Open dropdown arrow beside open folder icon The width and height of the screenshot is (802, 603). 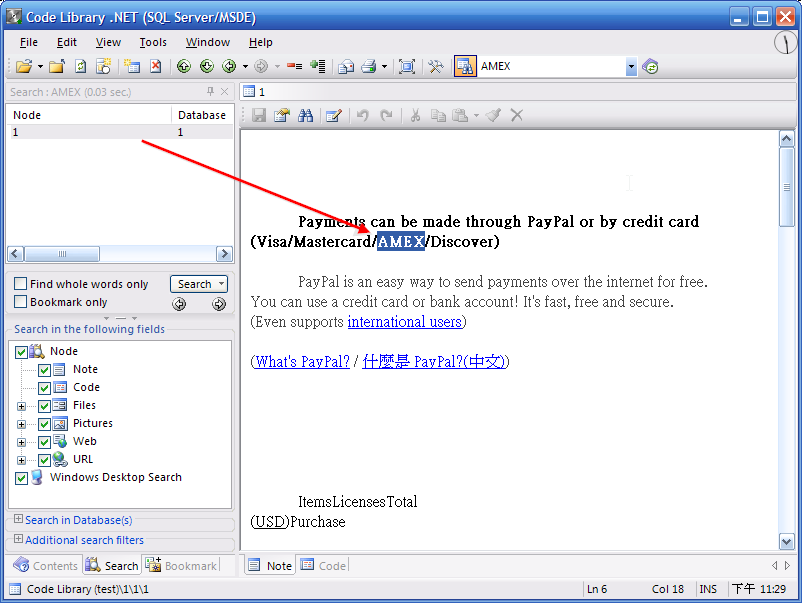coord(40,66)
